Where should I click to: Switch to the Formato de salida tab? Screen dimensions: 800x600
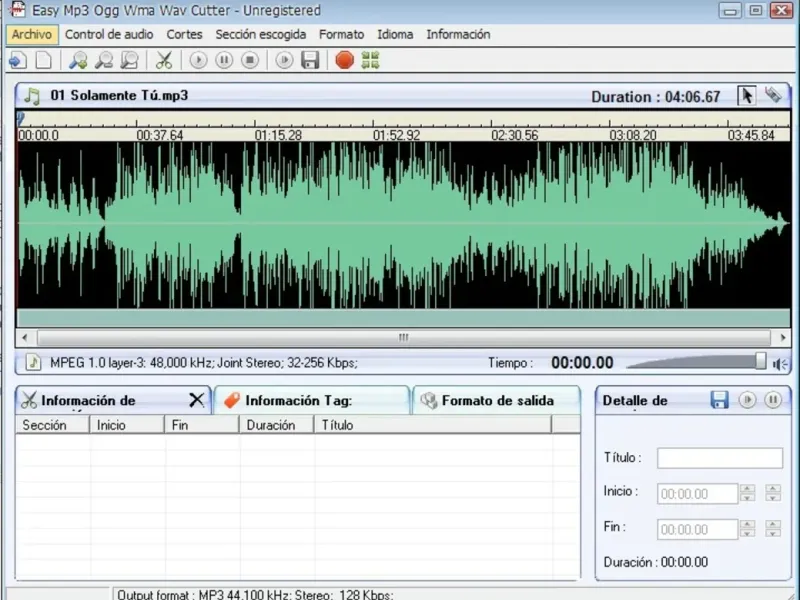point(496,400)
